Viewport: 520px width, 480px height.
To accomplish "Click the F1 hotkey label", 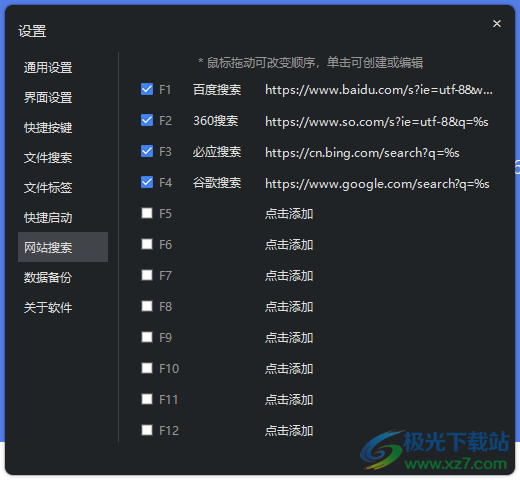I will [x=165, y=90].
